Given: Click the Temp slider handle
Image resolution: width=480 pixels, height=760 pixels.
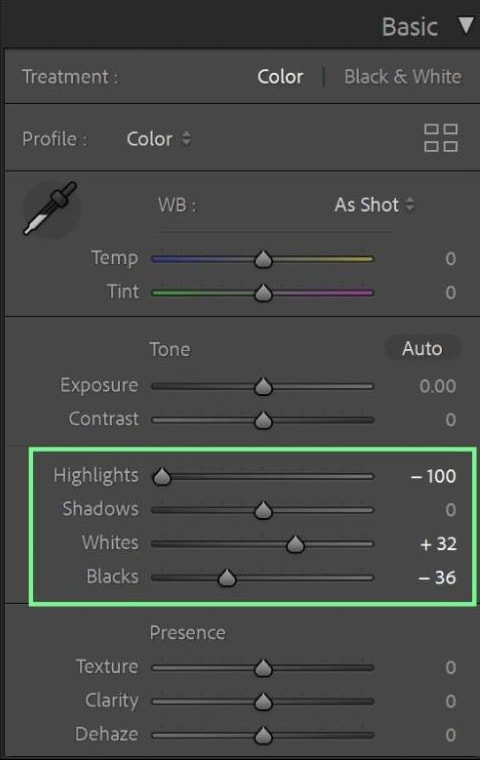Looking at the screenshot, I should 263,259.
